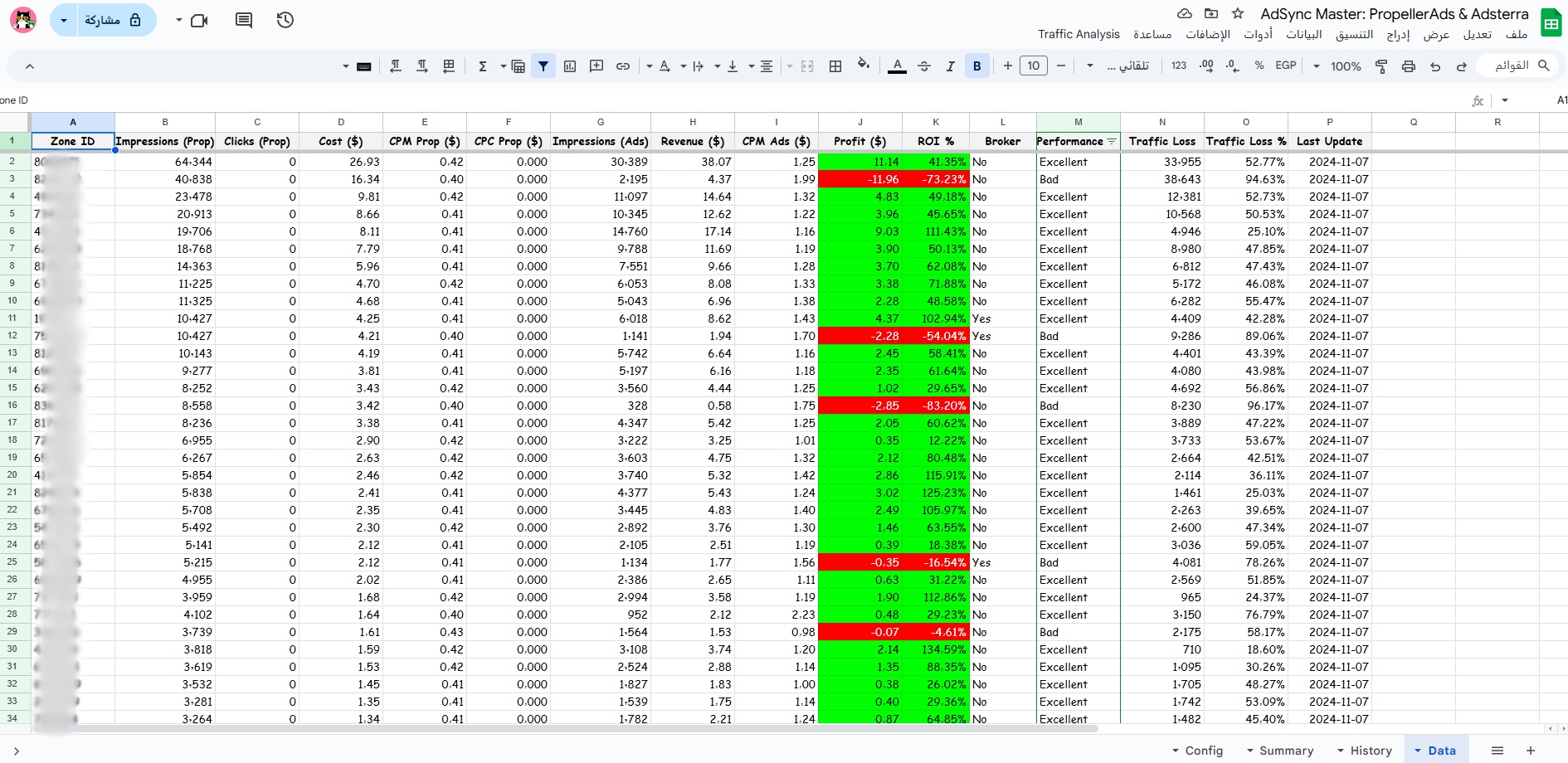Open the Traffic Analysis menu
The height and width of the screenshot is (763, 1568).
(x=1079, y=34)
